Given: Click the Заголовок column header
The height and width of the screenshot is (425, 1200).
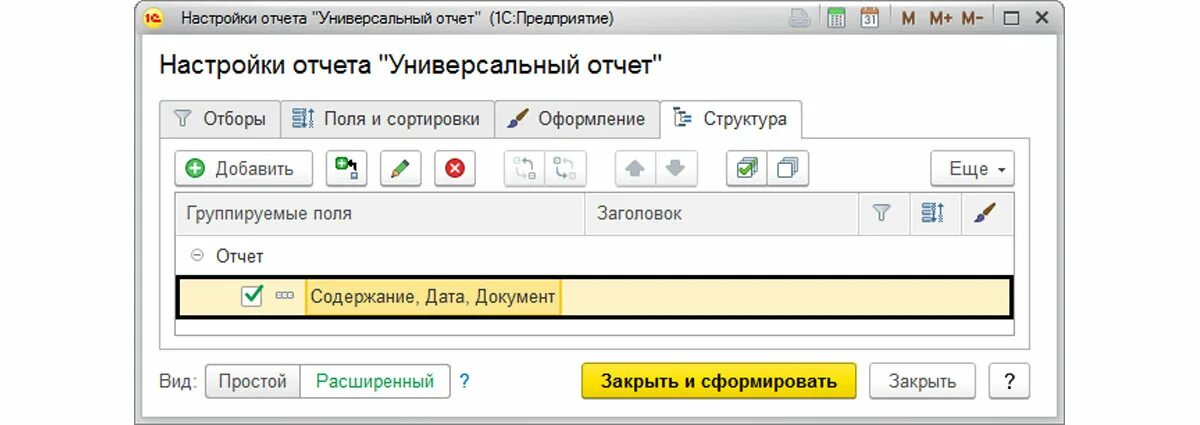Looking at the screenshot, I should [721, 214].
